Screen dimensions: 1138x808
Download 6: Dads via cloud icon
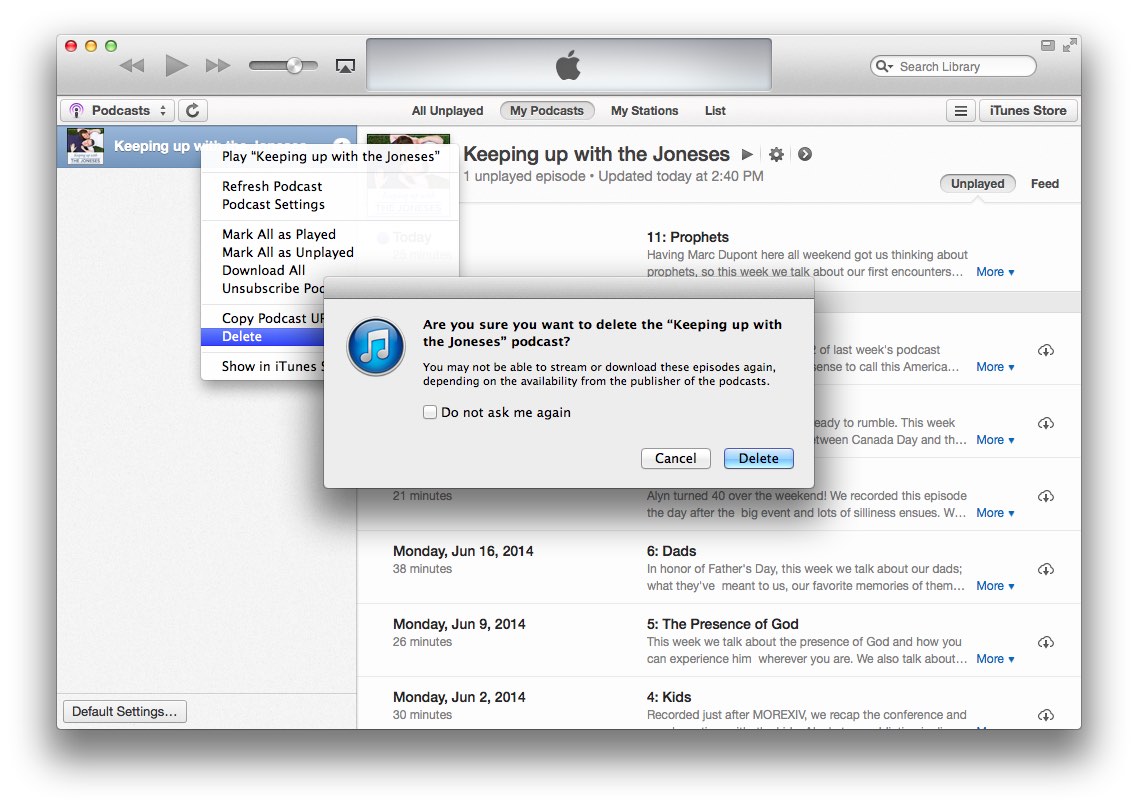tap(1045, 569)
